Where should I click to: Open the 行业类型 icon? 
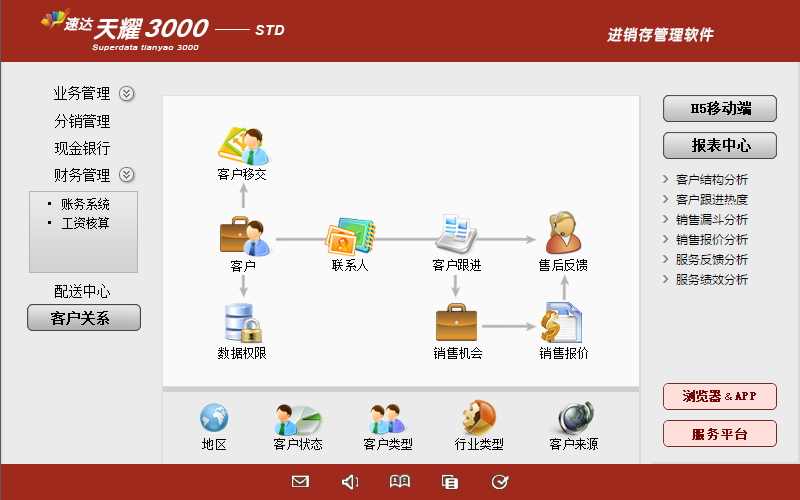478,417
